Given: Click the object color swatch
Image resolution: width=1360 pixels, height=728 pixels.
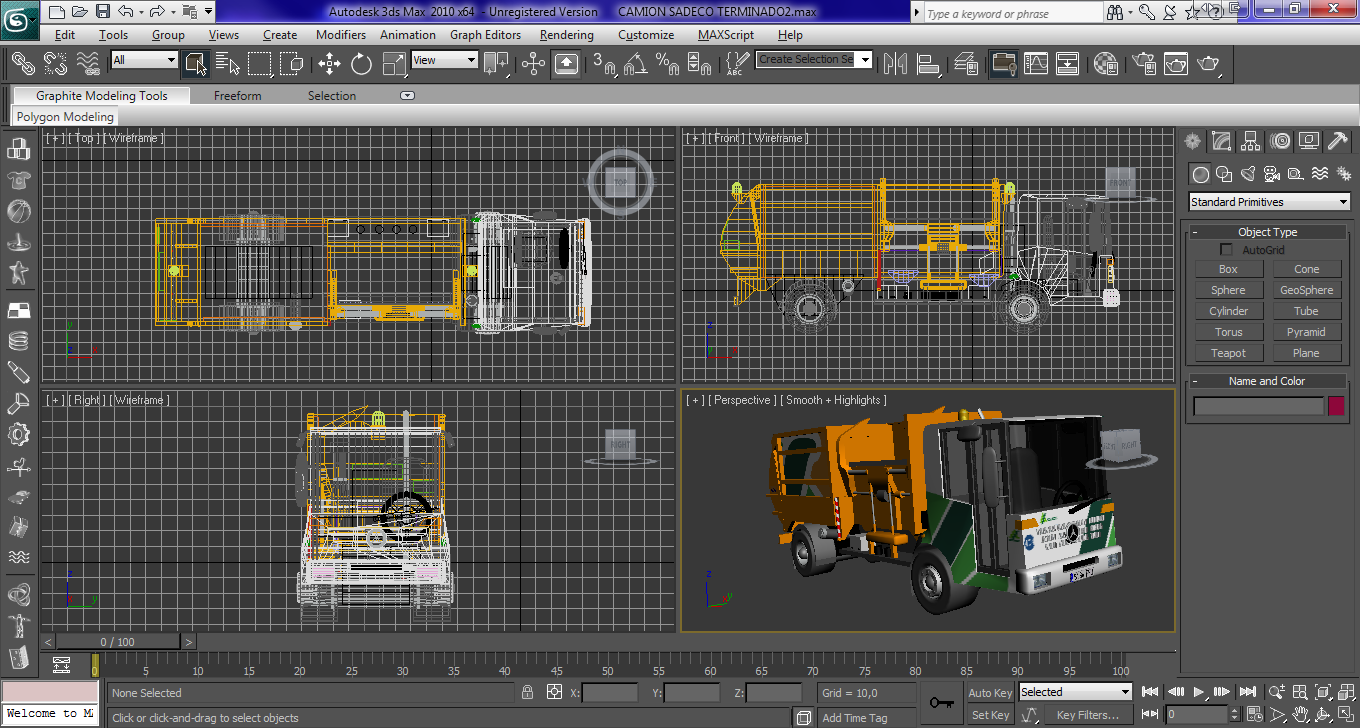Looking at the screenshot, I should tap(1335, 406).
